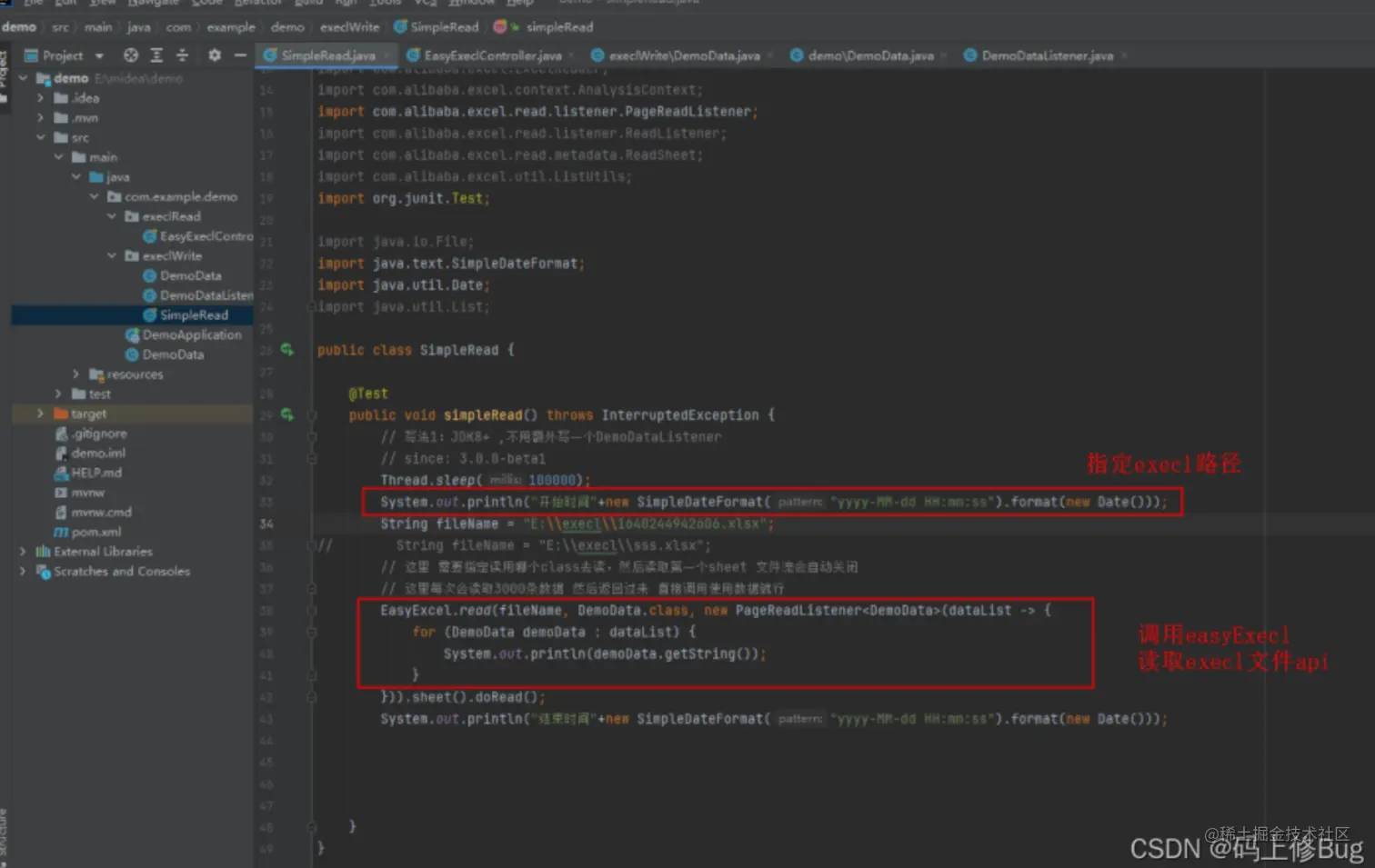Collapse the demo root project node
The width and height of the screenshot is (1375, 868).
24,78
